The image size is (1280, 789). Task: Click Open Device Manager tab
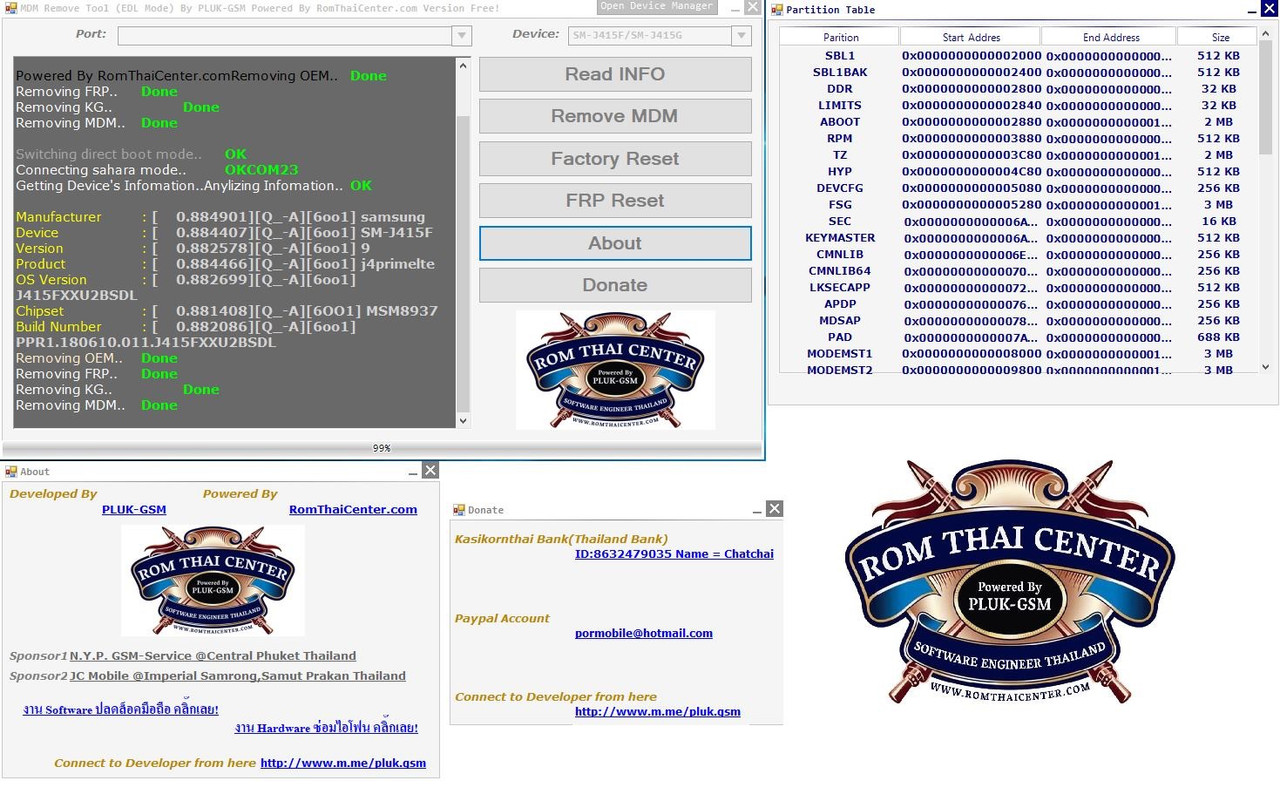click(657, 6)
